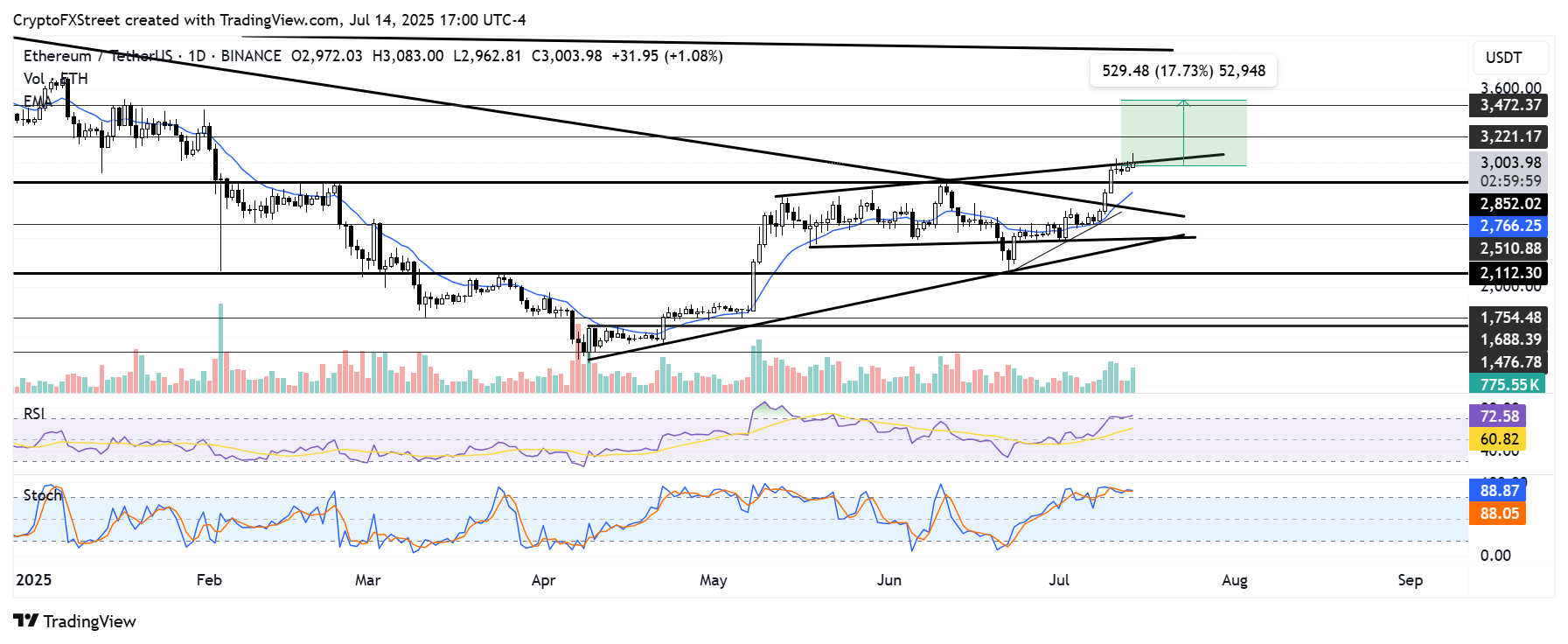Viewport: 1568px width, 644px height.
Task: Click the Jul label on time axis
Action: (1058, 580)
